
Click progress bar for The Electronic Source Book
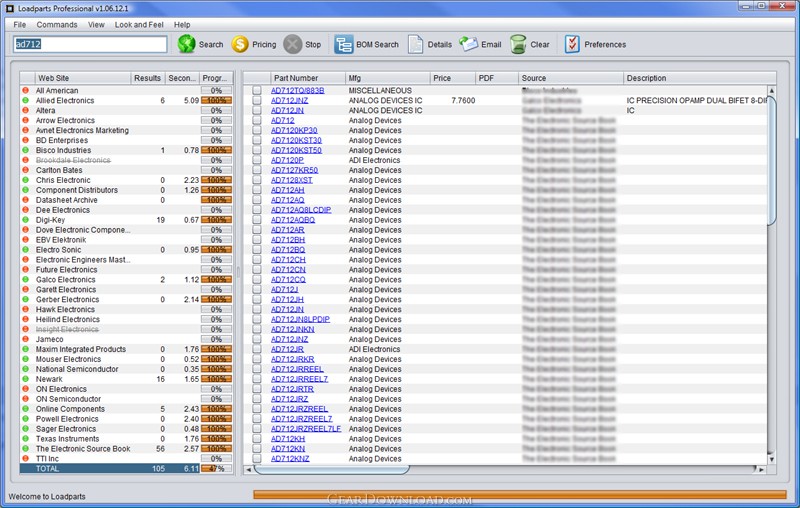point(216,448)
